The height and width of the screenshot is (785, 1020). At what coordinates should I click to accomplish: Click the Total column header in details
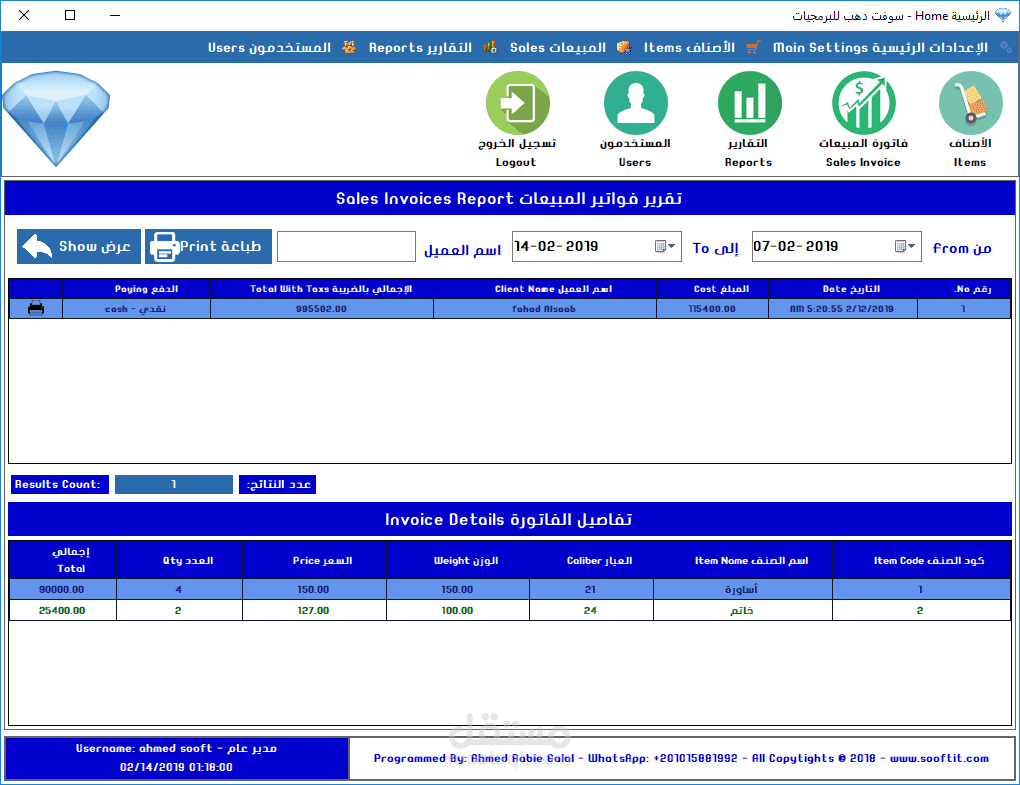(62, 560)
